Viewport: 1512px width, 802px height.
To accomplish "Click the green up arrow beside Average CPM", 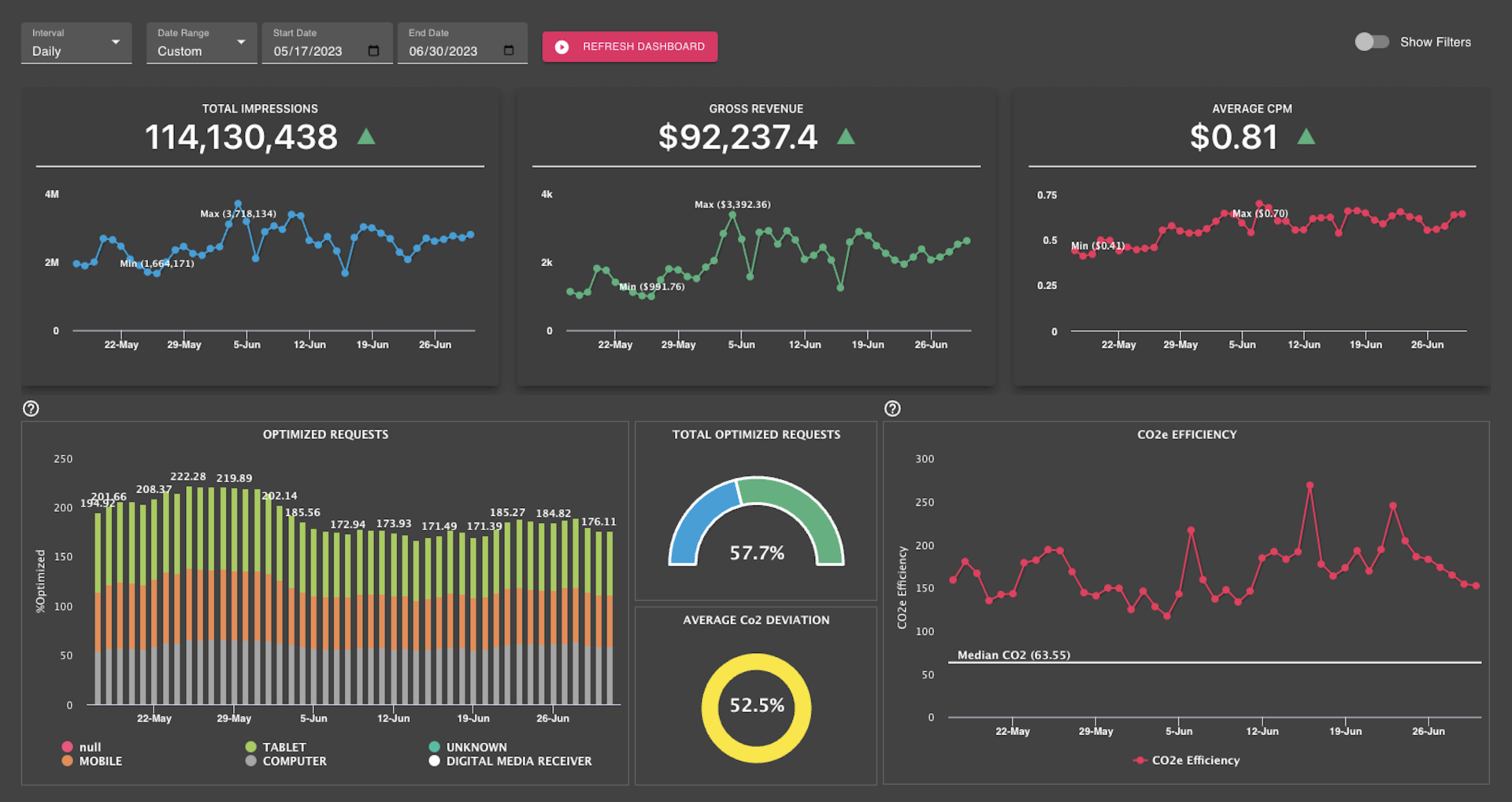I will tap(1306, 136).
